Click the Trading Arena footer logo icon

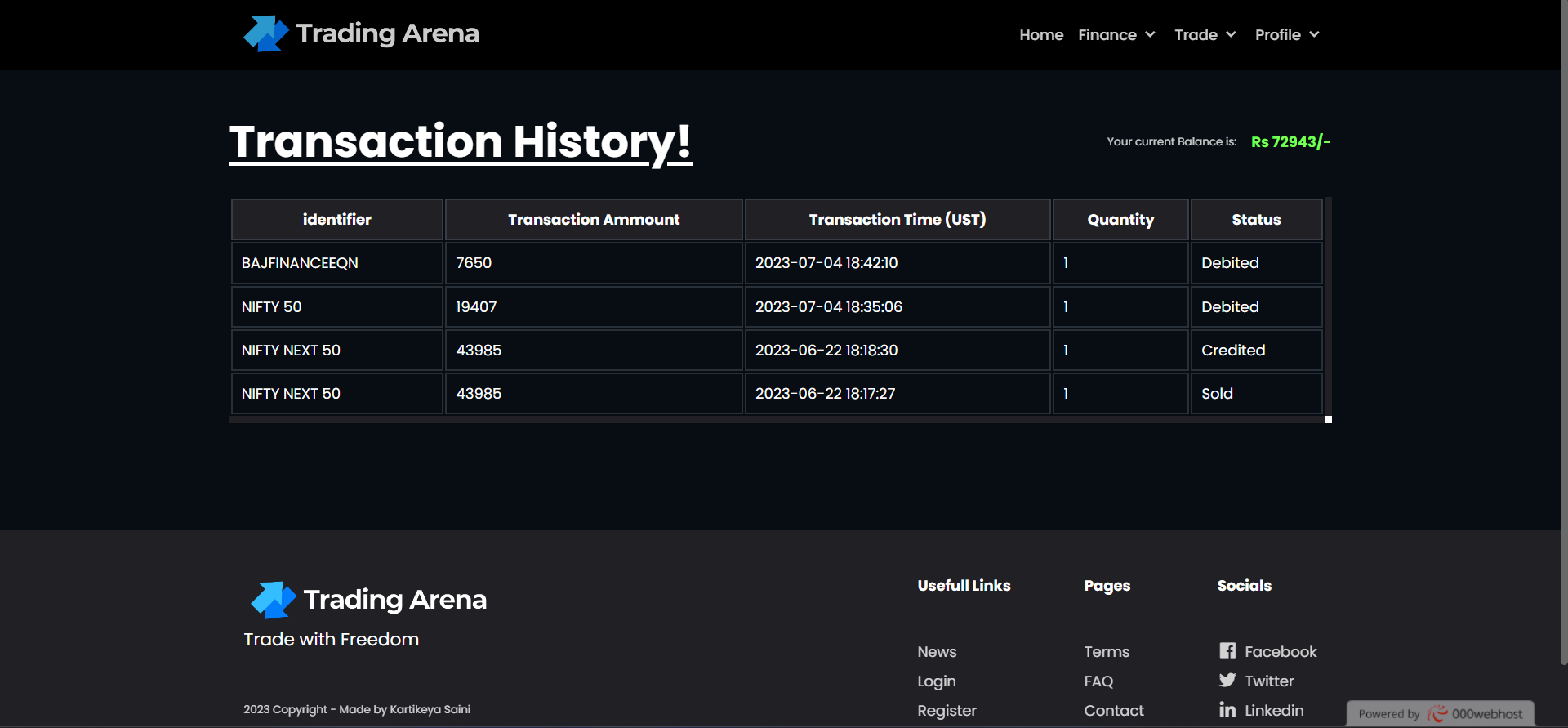[274, 600]
